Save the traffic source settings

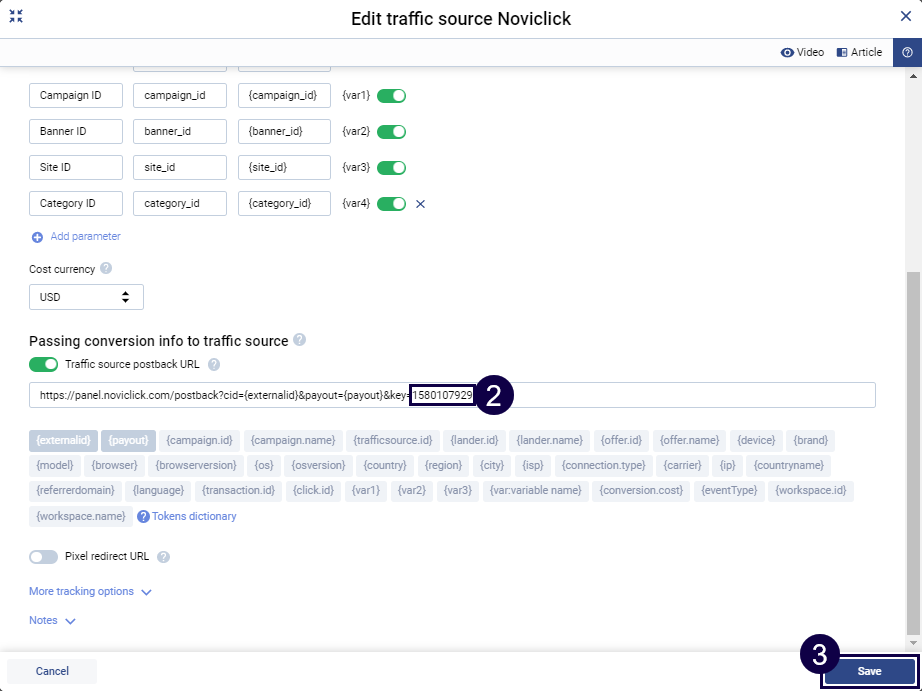click(x=869, y=671)
